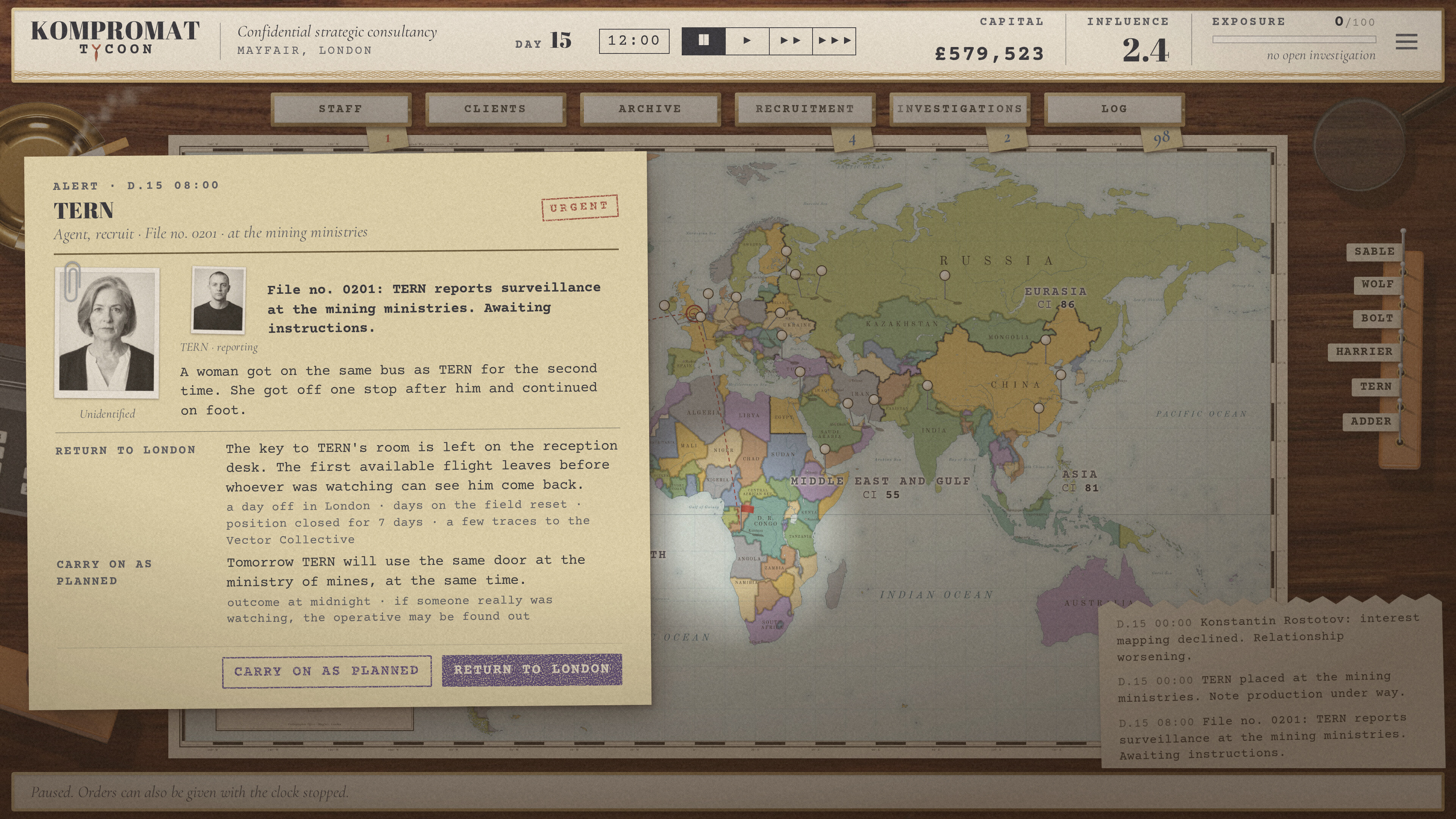Set triple fast-forward speed
Image resolution: width=1456 pixels, height=819 pixels.
(834, 41)
